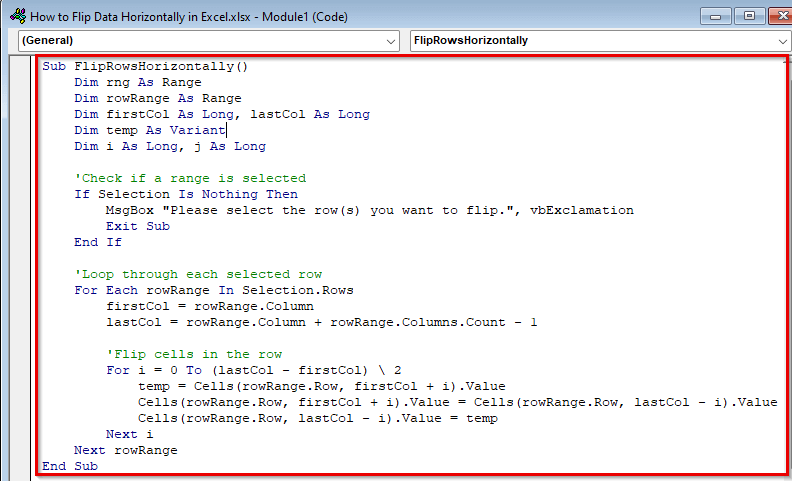The image size is (792, 481).
Task: Click the 'If Selection Is Nothing Then' line
Action: 186,195
